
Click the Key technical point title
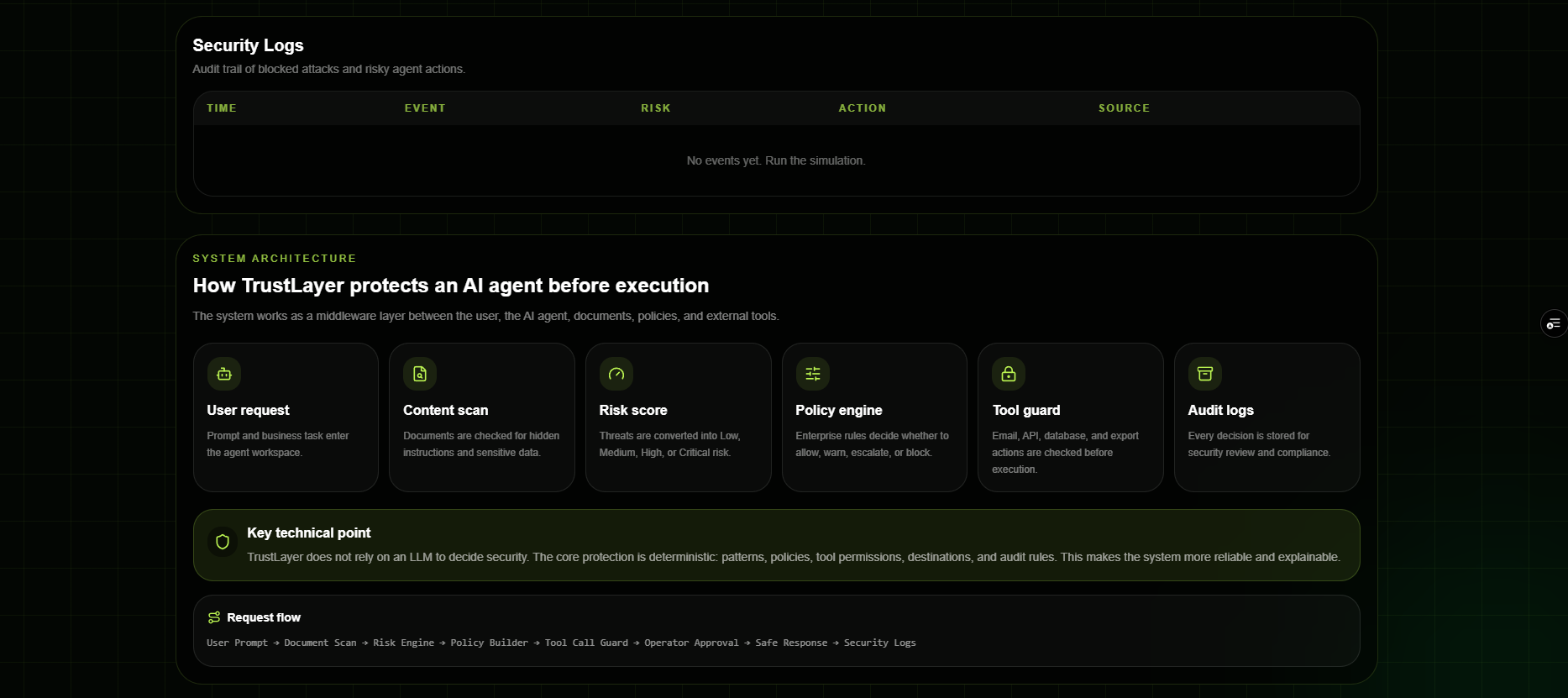click(x=309, y=533)
